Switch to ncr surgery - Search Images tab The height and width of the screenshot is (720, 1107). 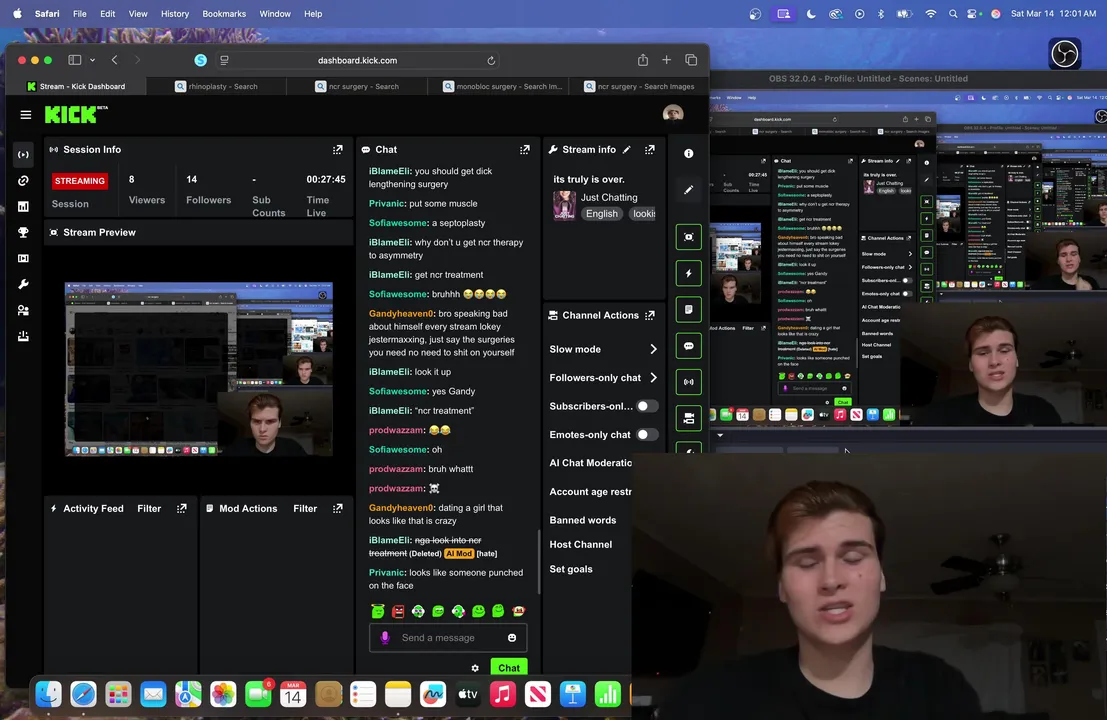coord(639,86)
